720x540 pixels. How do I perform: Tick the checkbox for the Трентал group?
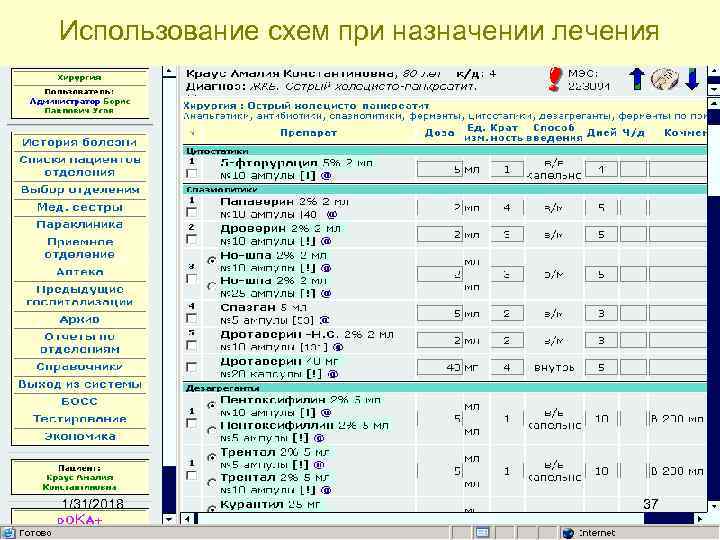click(x=192, y=476)
